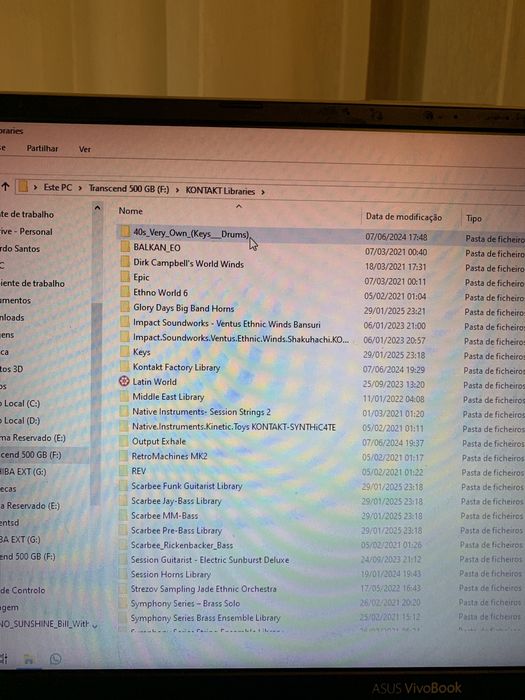The width and height of the screenshot is (525, 700).
Task: Click the folder icon in address bar
Action: (x=23, y=186)
